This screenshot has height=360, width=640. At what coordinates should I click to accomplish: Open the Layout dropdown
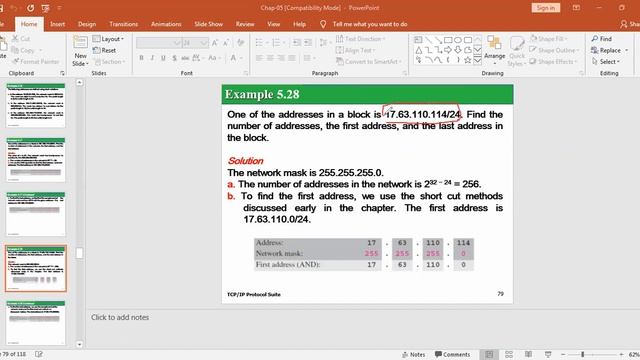108,39
